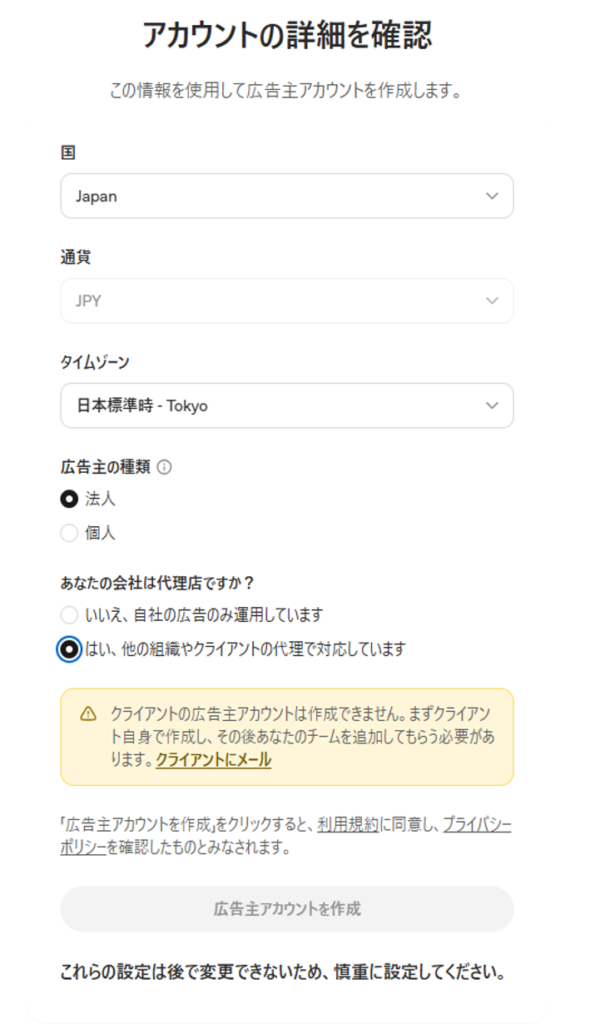Click the yellow client account warning box
The image size is (590, 1024).
pyautogui.click(x=287, y=737)
